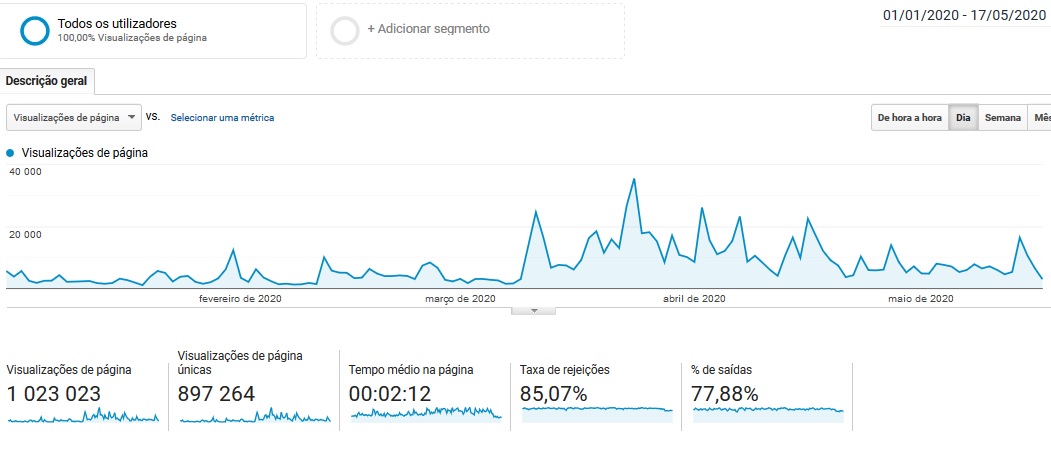Screen dimensions: 1051x454
Task: Collapse chart using small arrow below graph
Action: coord(534,310)
